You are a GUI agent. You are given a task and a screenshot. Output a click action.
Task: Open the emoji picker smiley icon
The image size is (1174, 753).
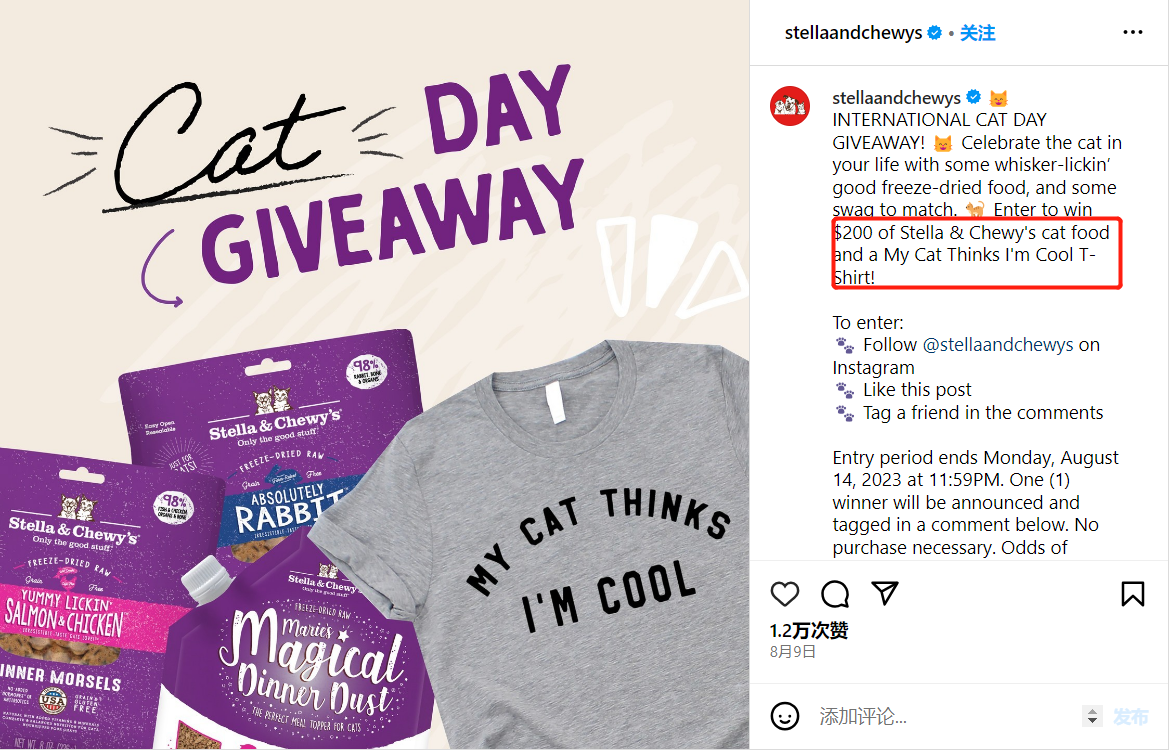(785, 716)
